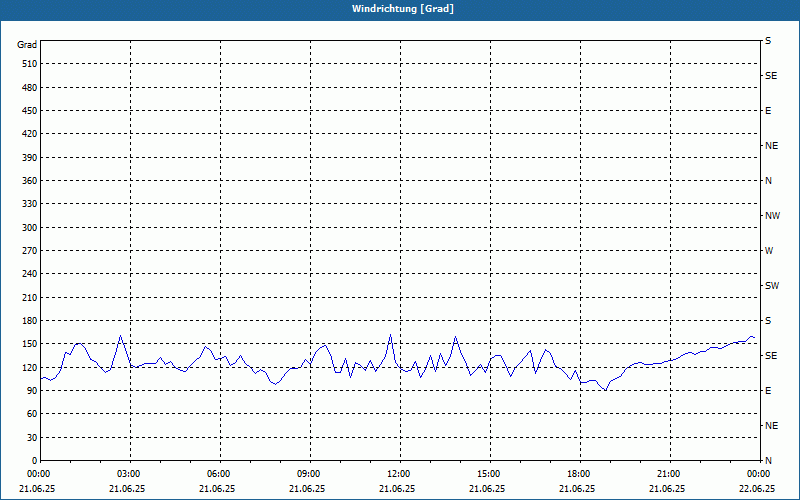Select the 12:00 time label
The image size is (800, 500).
(x=397, y=474)
